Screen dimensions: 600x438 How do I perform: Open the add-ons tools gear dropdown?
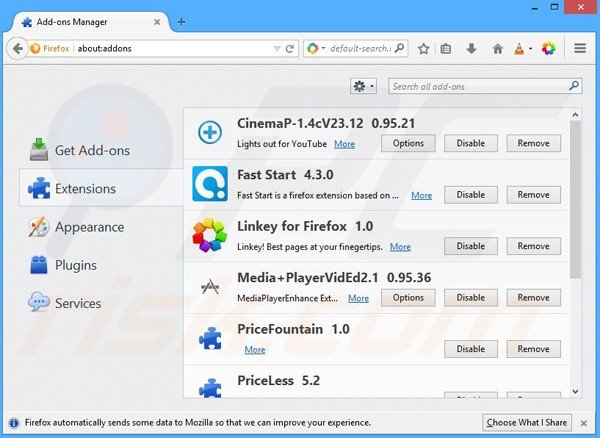[x=363, y=86]
